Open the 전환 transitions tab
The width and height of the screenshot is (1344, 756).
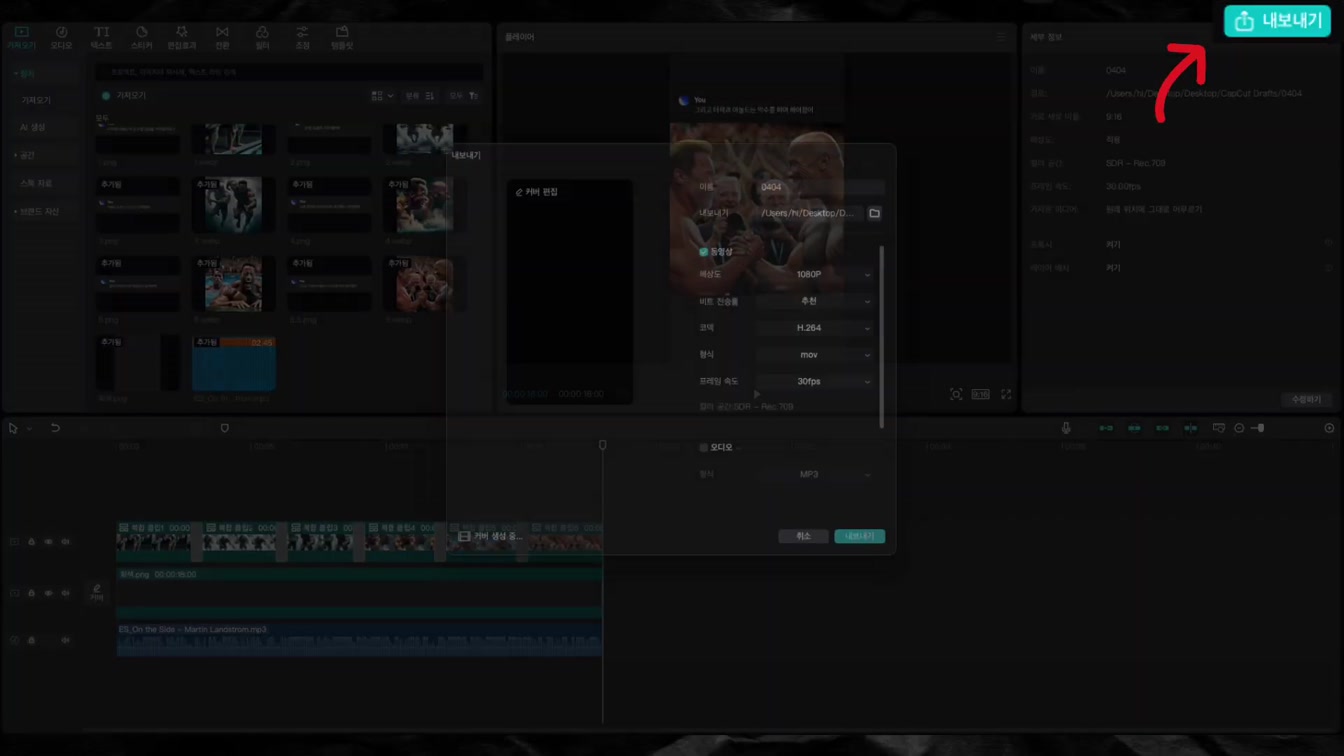click(222, 38)
